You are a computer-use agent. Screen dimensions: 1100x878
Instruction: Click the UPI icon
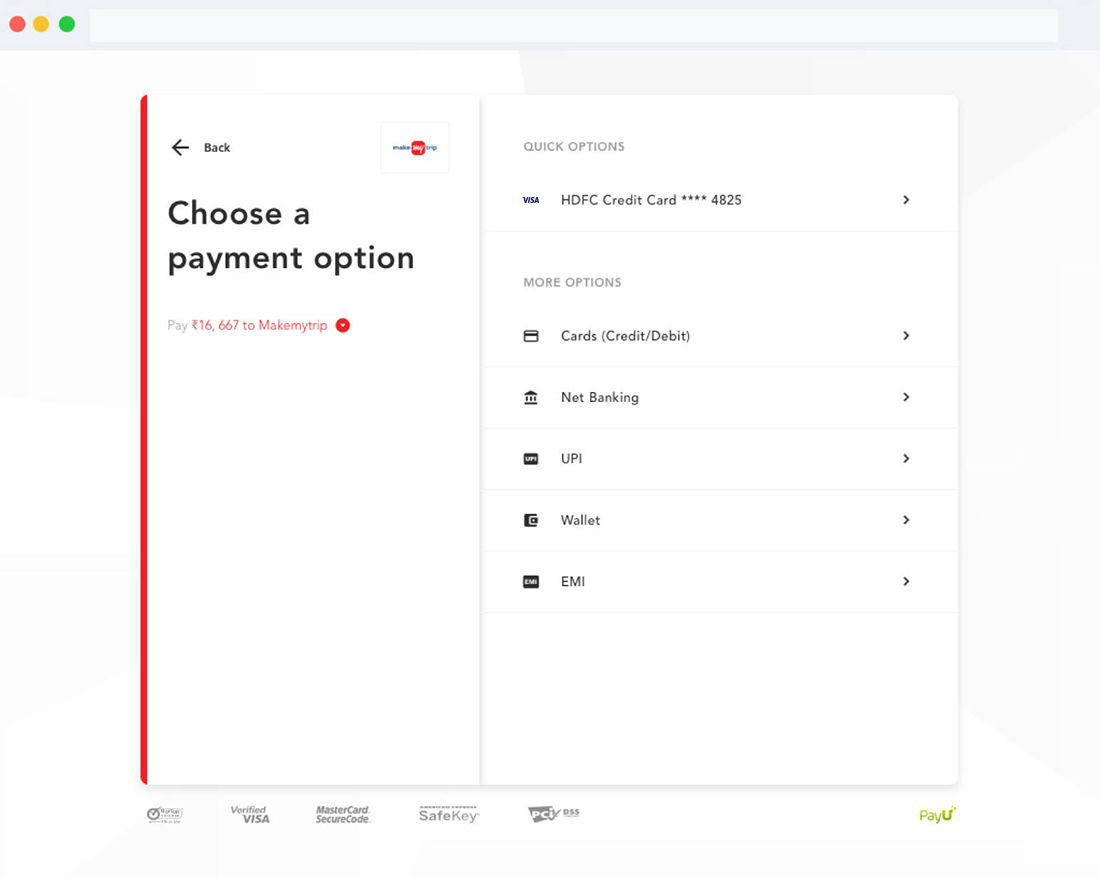click(531, 459)
